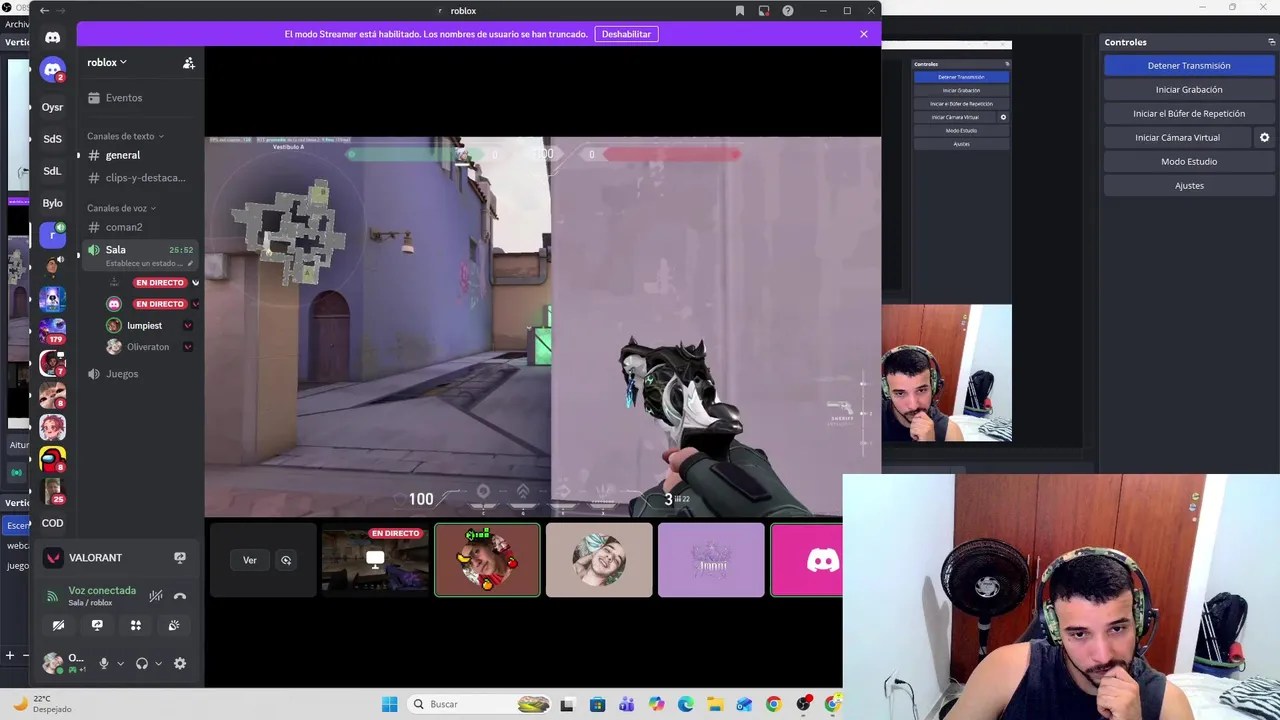Open the activities launcher icon

tap(136, 625)
